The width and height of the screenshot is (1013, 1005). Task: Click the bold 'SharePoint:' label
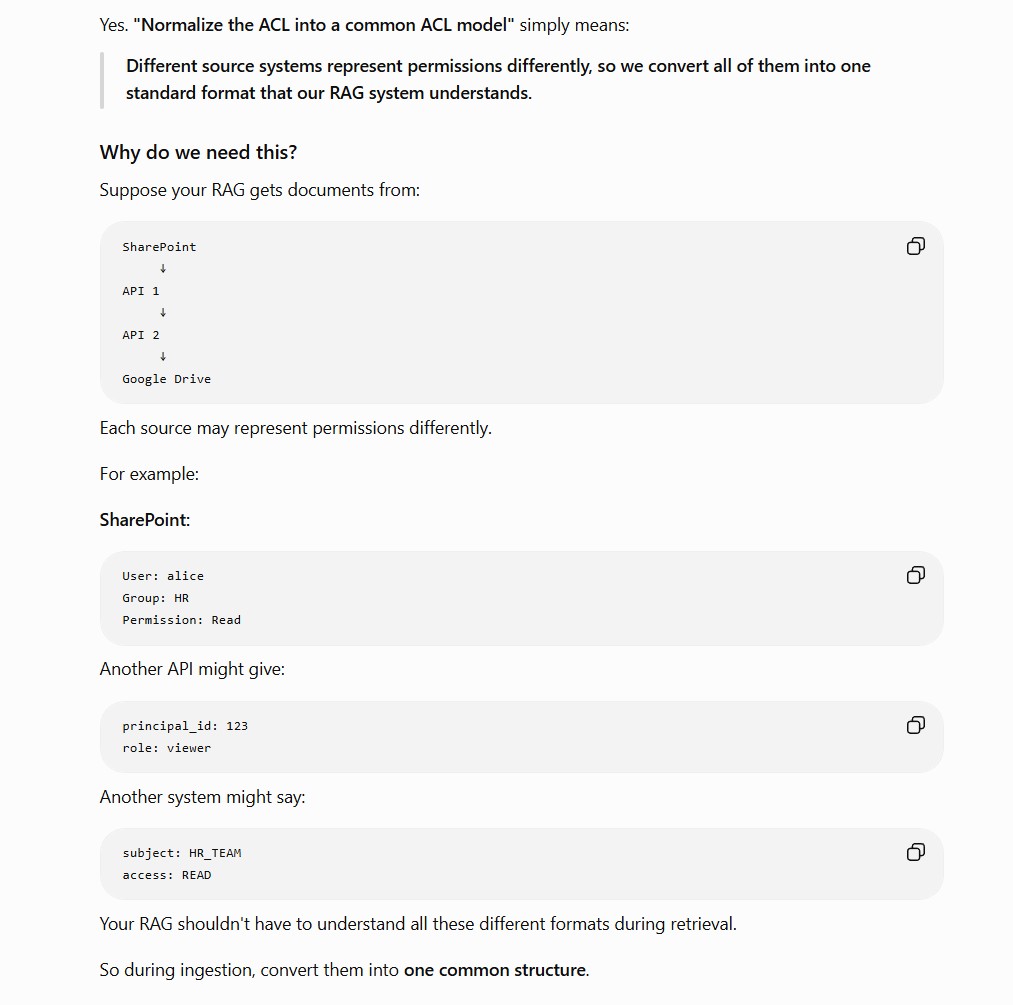tap(145, 520)
